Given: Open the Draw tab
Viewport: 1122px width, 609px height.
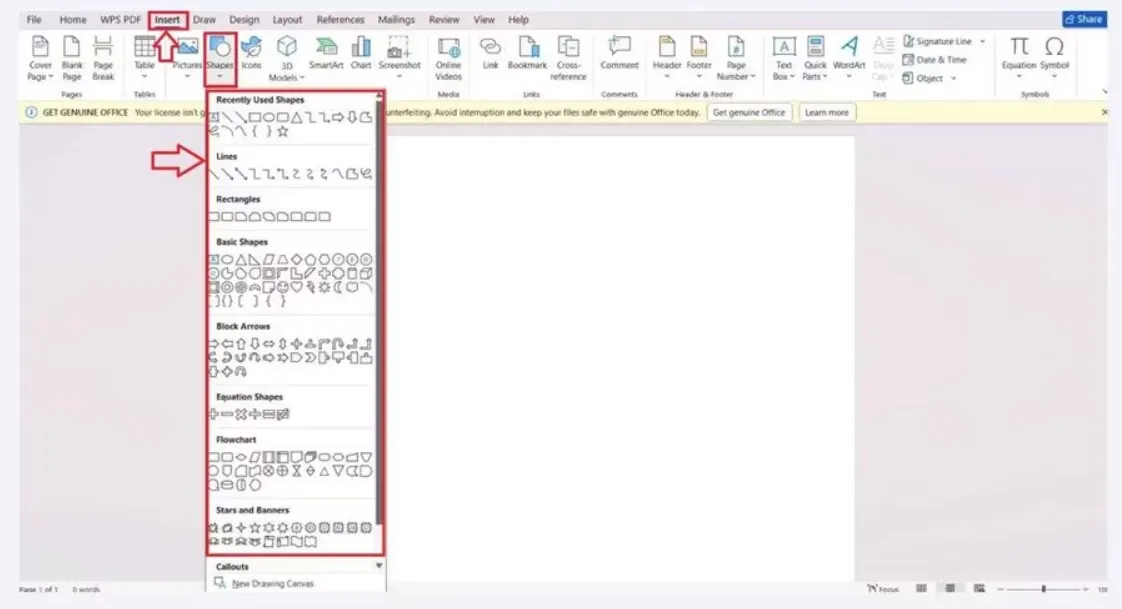Looking at the screenshot, I should click(x=204, y=18).
